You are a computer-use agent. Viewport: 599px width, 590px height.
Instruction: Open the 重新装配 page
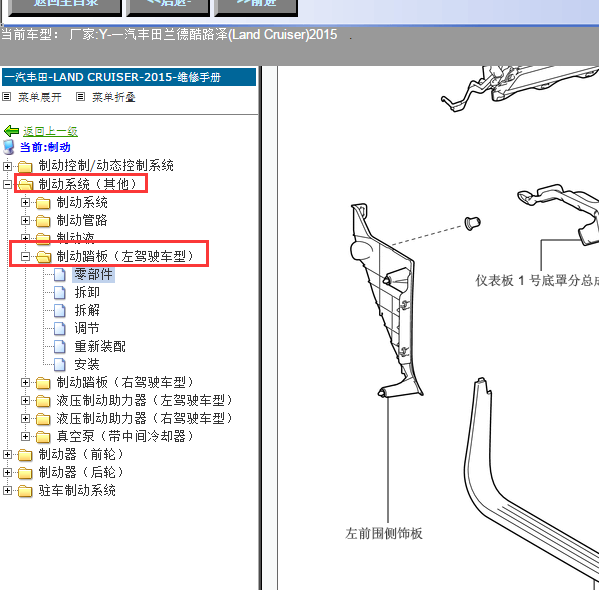100,346
